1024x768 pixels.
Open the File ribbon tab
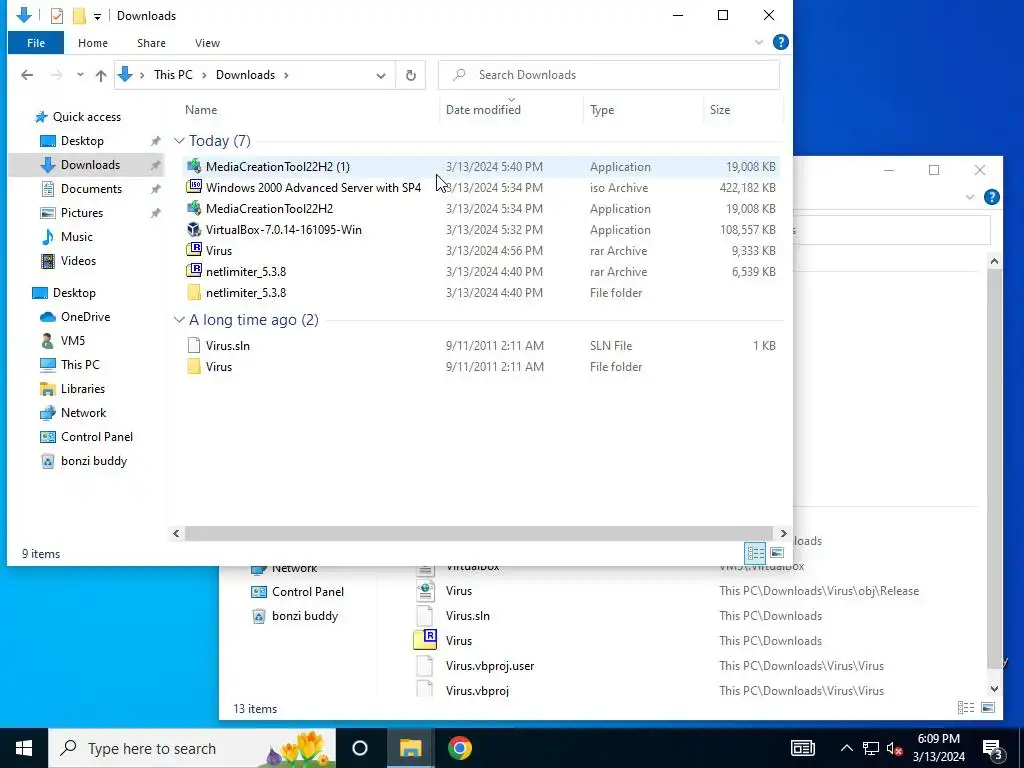click(x=36, y=43)
